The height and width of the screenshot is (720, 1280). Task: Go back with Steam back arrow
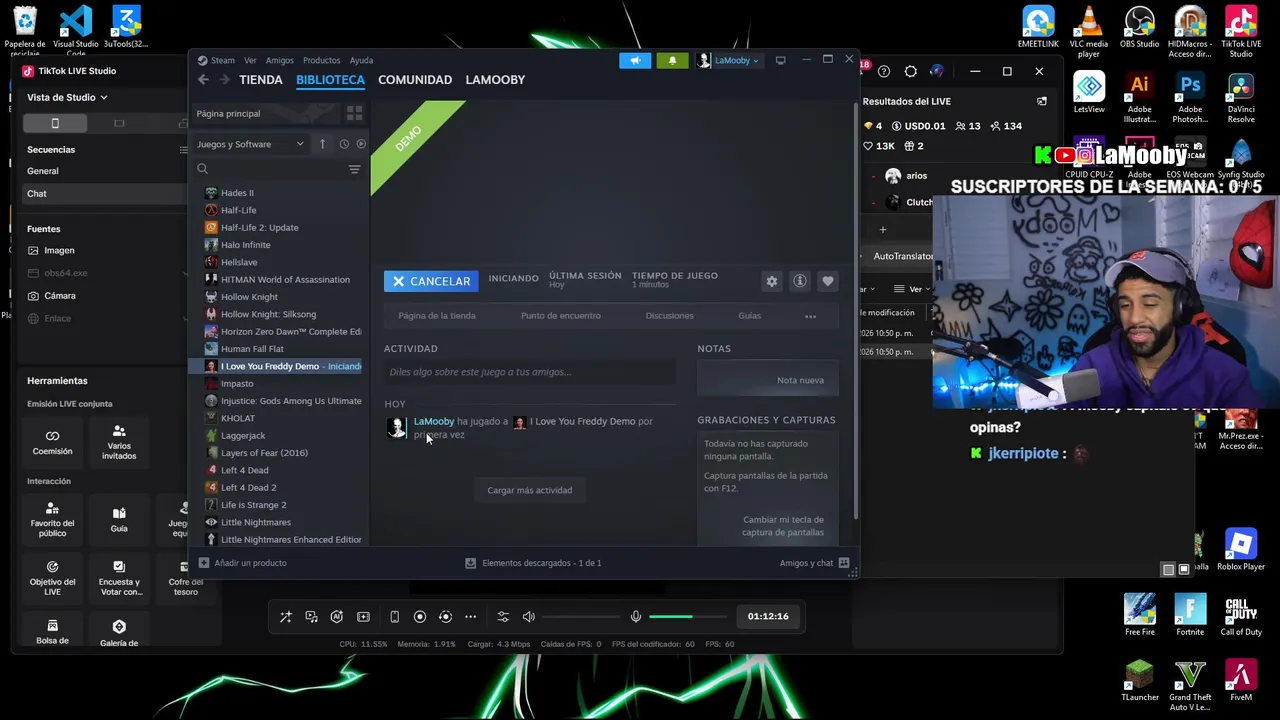coord(203,80)
